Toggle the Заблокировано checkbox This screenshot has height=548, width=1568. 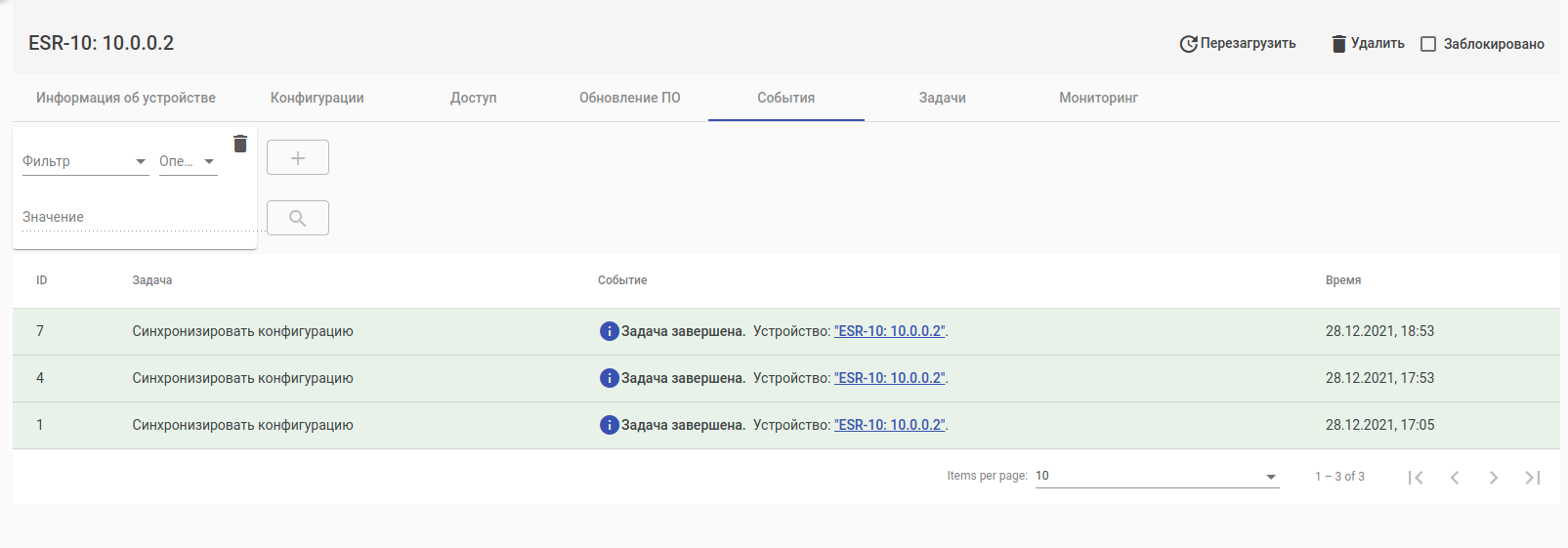pos(1428,44)
